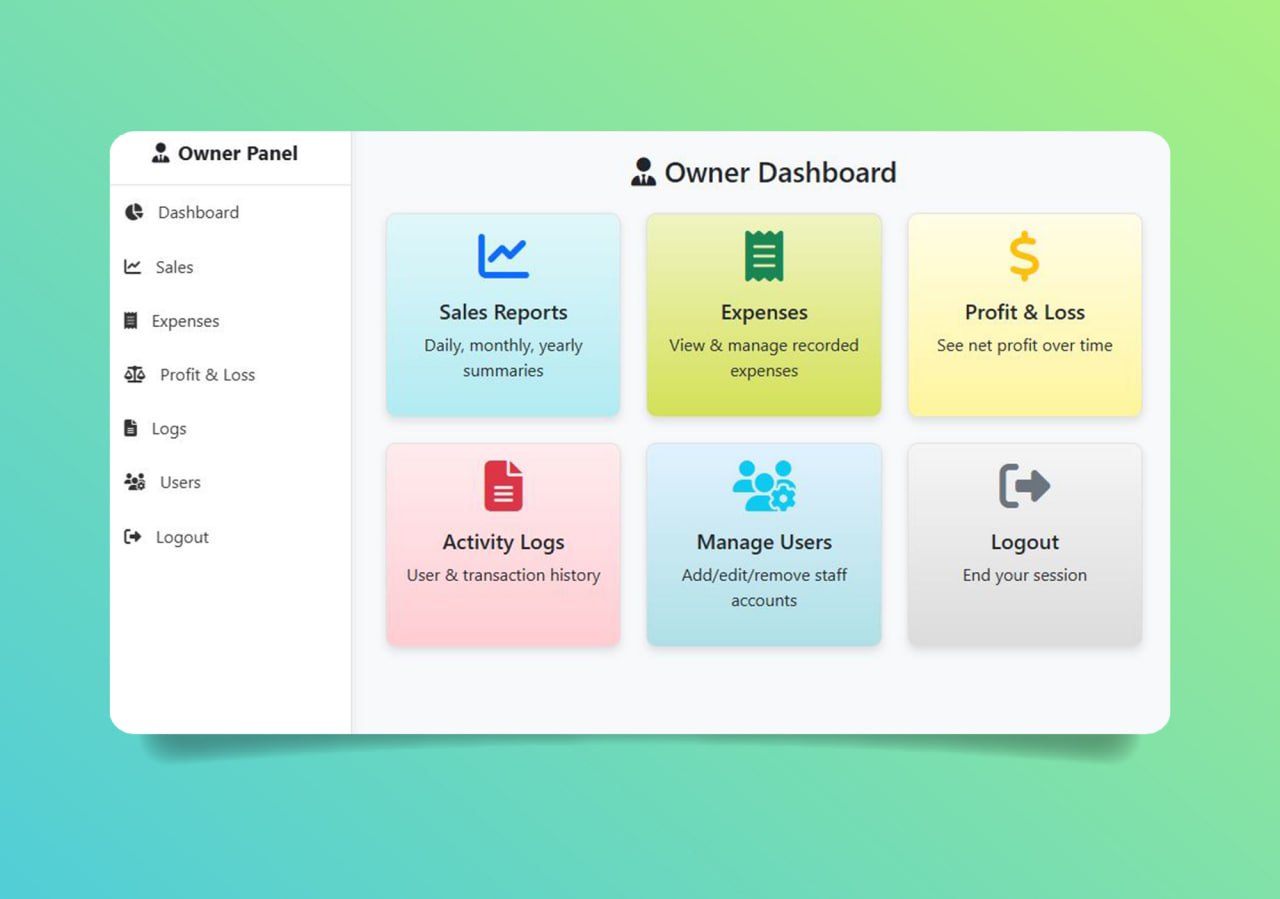Click the users gear icon on Manage Users card

[x=764, y=485]
